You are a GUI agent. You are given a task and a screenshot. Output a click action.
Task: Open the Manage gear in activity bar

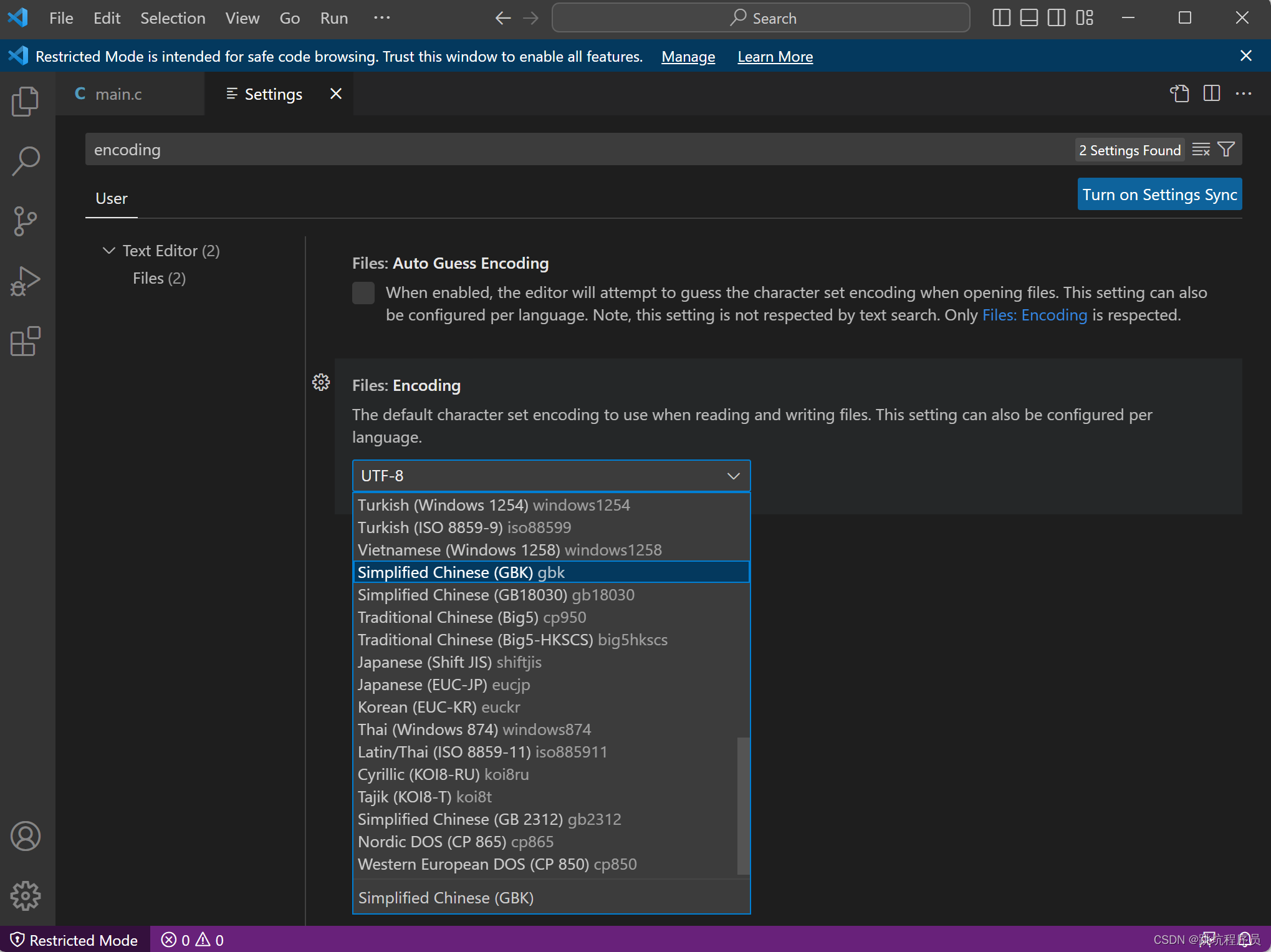tap(26, 896)
